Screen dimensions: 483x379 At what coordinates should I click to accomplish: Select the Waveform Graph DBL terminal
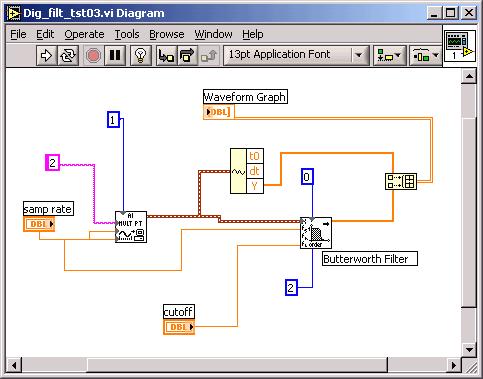point(219,112)
